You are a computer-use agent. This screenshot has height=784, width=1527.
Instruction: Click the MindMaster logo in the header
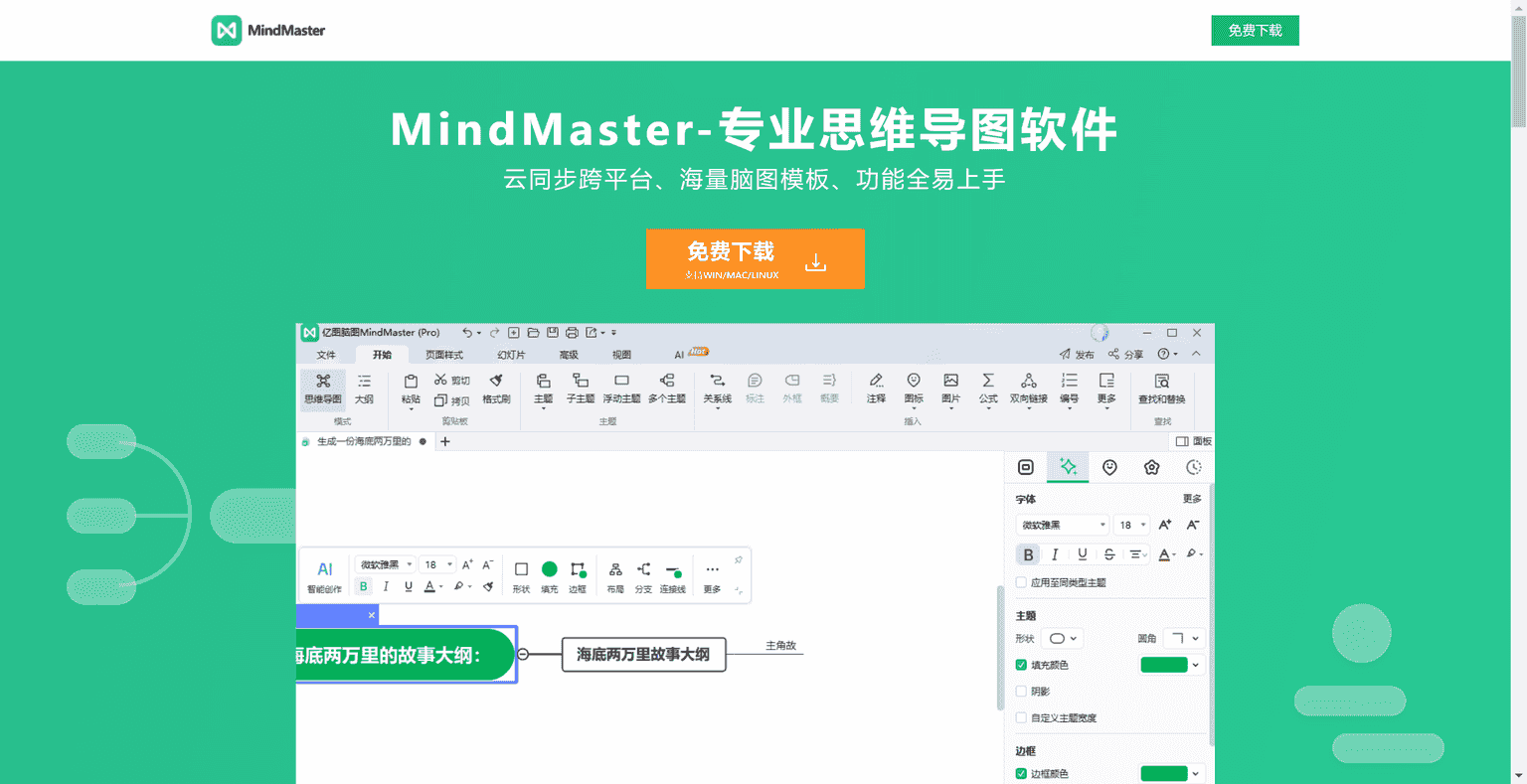(268, 31)
